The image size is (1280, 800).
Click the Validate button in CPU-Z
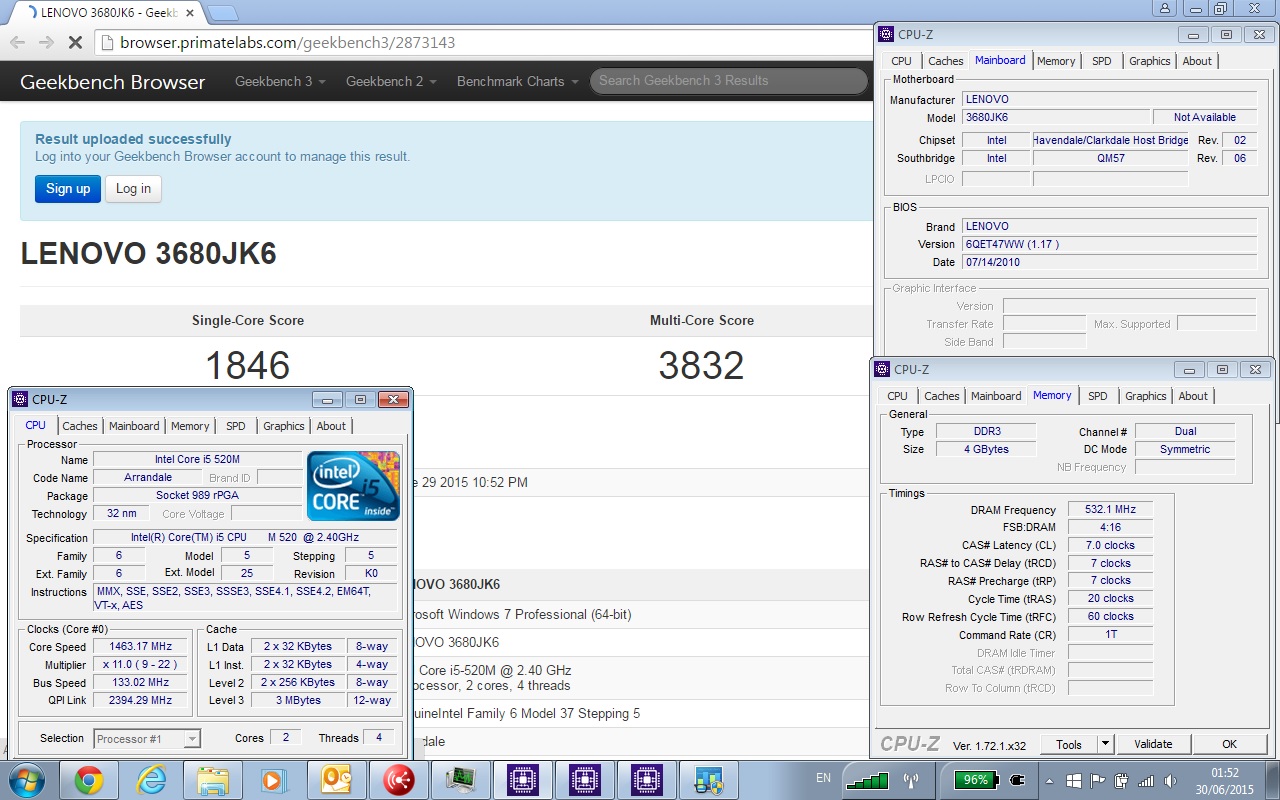1153,744
